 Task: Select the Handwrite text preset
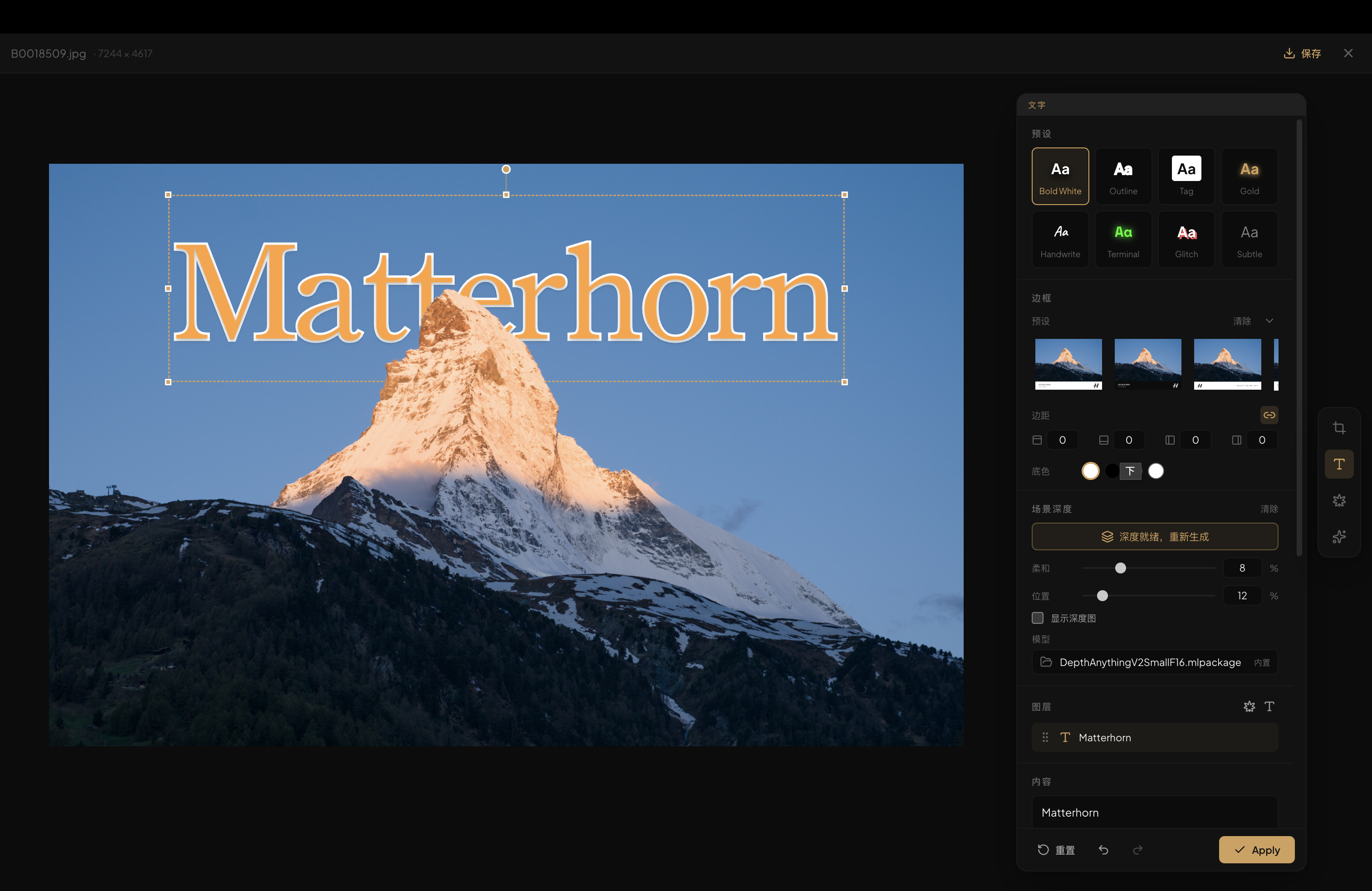tap(1059, 239)
